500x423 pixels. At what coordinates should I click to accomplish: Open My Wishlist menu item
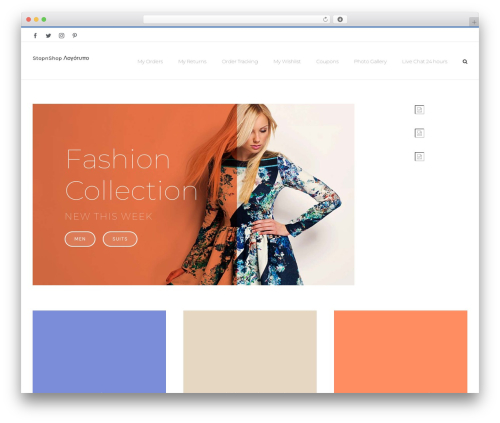pyautogui.click(x=287, y=62)
